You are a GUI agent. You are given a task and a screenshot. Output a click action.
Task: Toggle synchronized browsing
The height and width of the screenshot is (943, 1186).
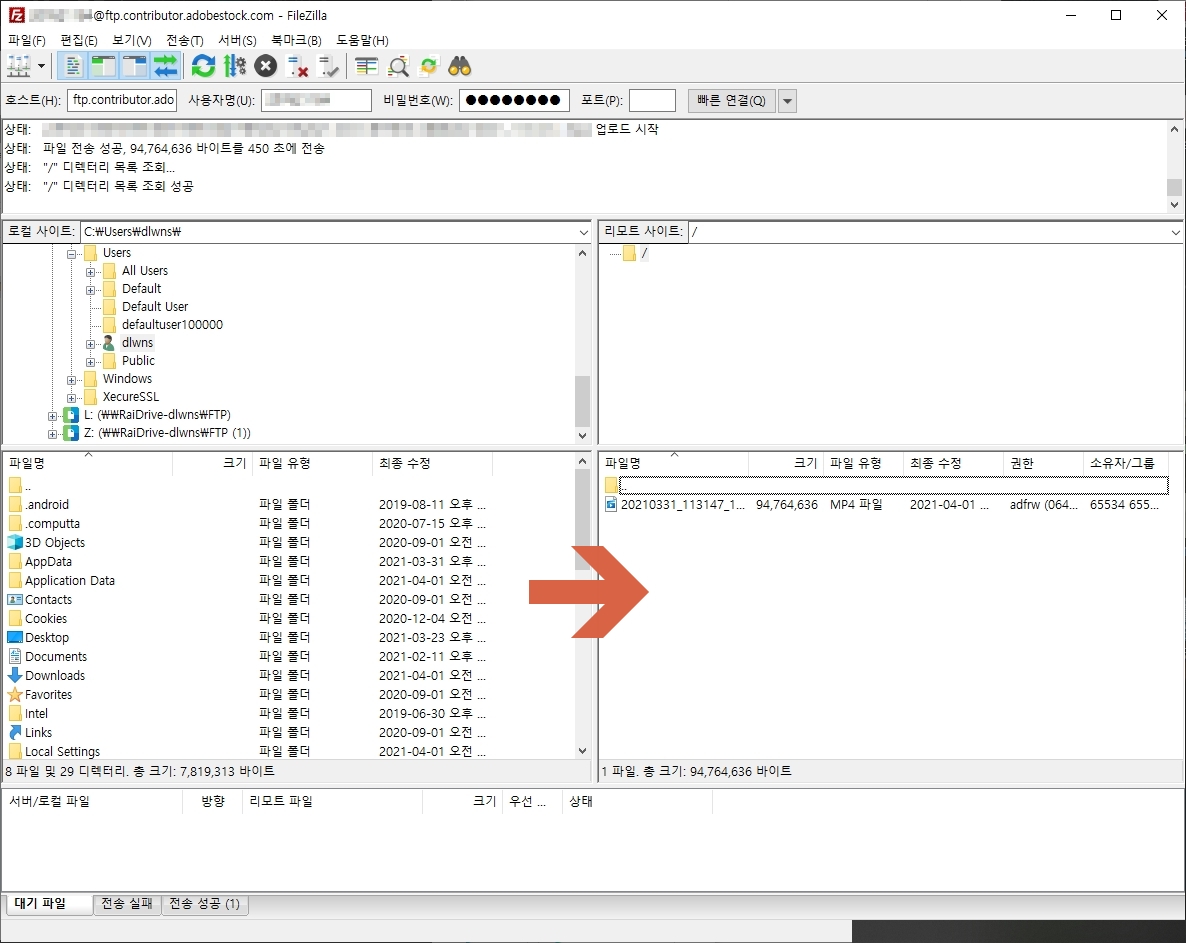coord(429,67)
